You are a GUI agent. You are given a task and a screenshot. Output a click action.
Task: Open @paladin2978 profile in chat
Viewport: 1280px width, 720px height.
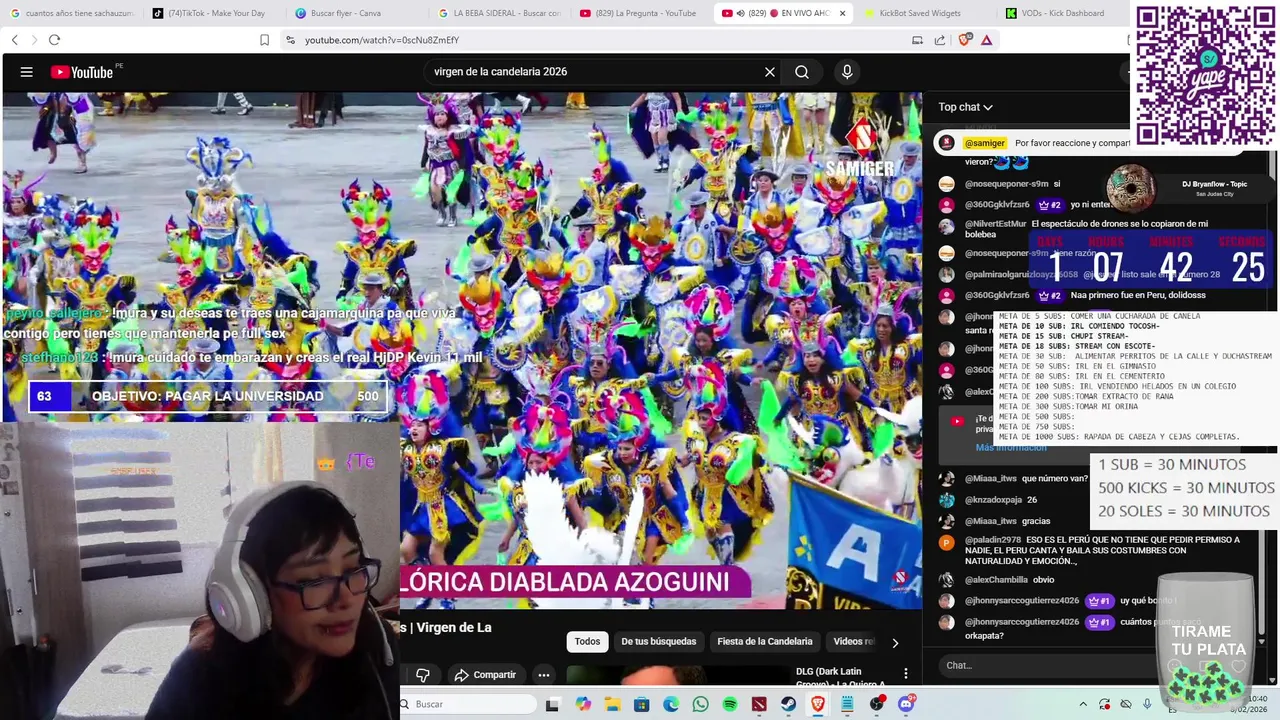coord(993,540)
